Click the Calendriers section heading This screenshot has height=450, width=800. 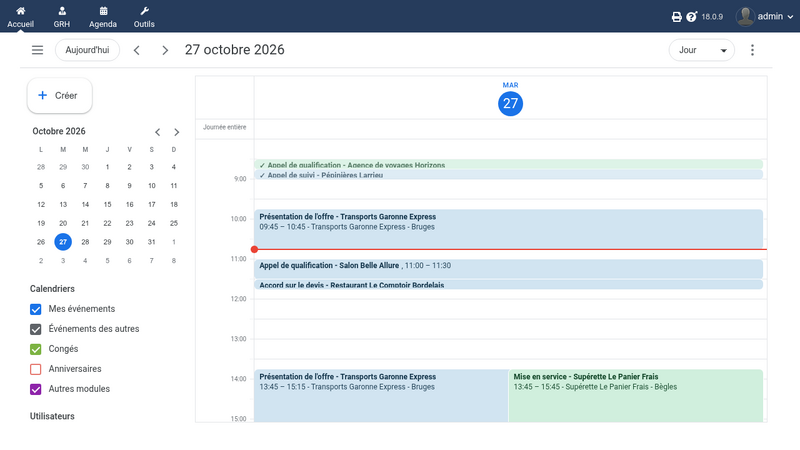(x=52, y=289)
